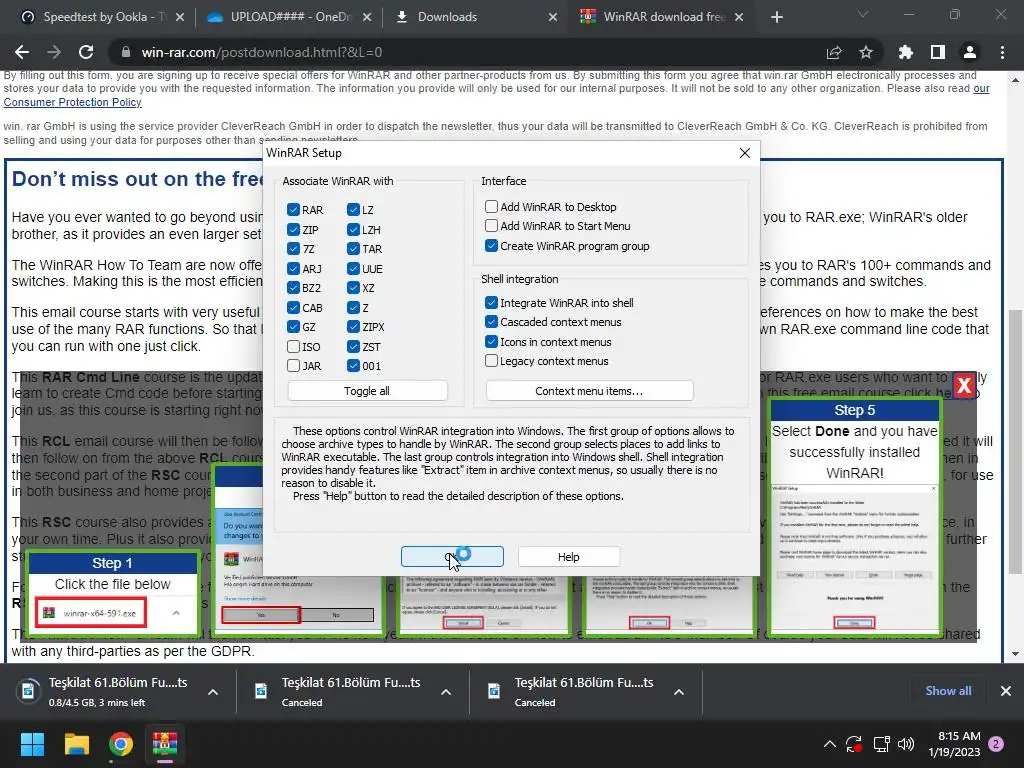Screen dimensions: 1024x768
Task: Close the OneDrive UPLOAD tab
Action: coord(367,17)
